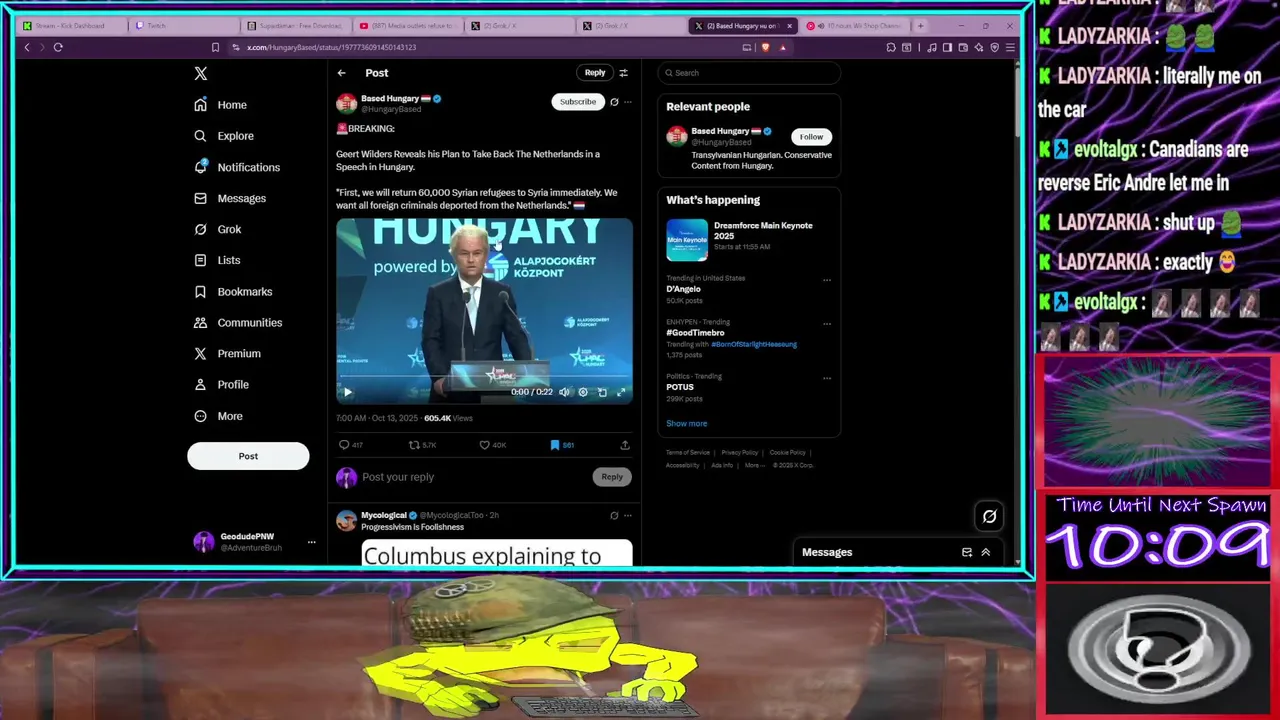Open picture-in-picture for the video

pyautogui.click(x=602, y=392)
